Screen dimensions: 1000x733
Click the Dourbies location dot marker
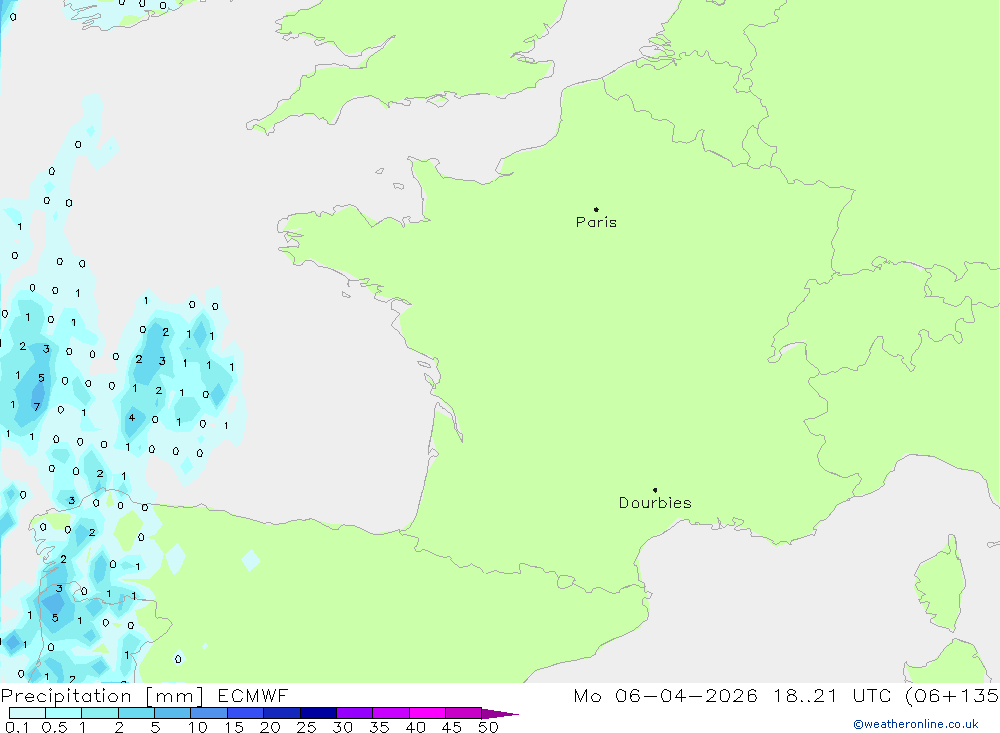[655, 490]
